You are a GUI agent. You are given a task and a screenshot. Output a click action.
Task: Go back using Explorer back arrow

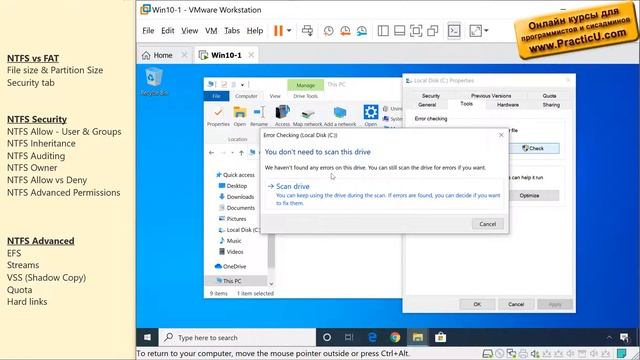pyautogui.click(x=211, y=153)
